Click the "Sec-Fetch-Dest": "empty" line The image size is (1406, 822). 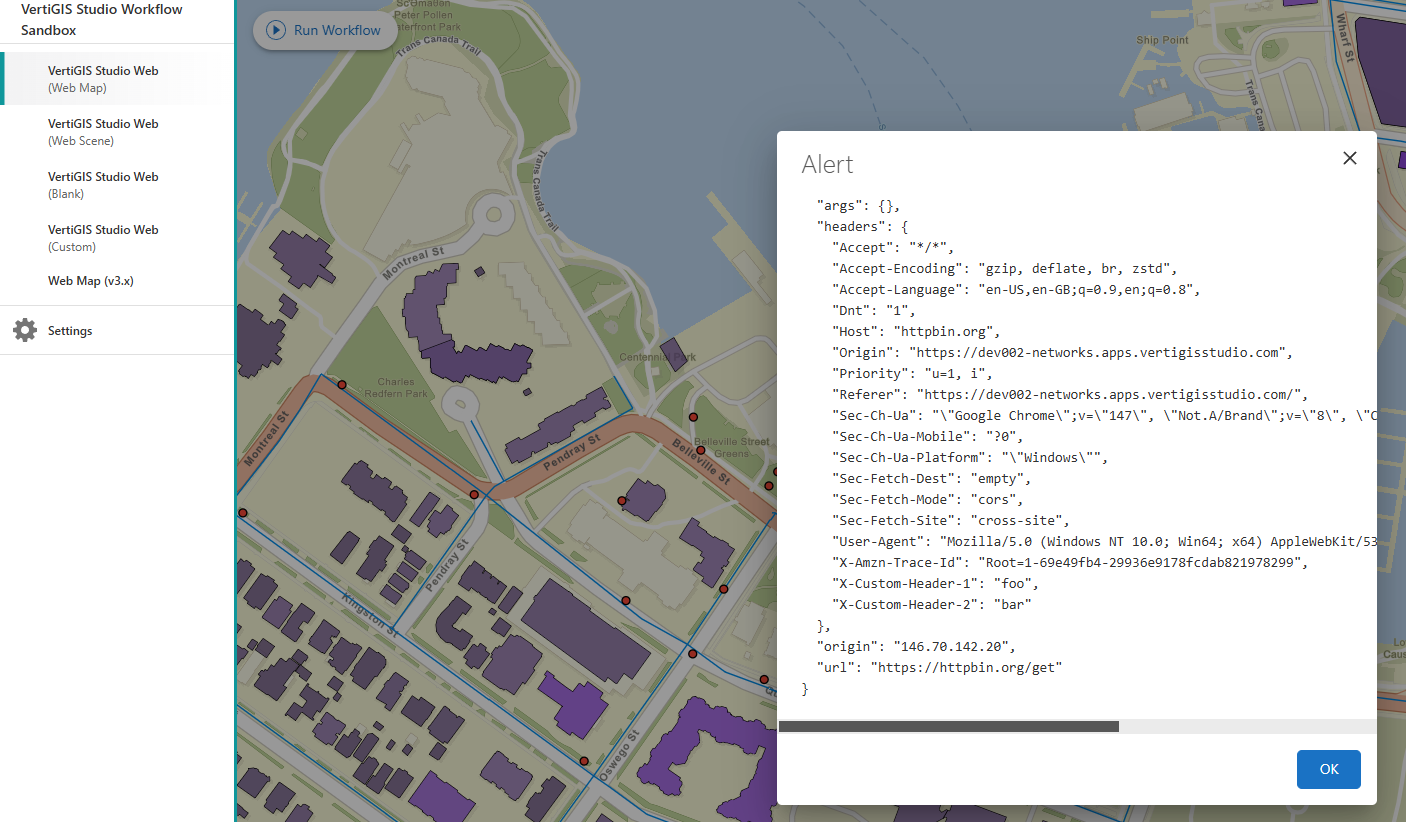click(932, 478)
